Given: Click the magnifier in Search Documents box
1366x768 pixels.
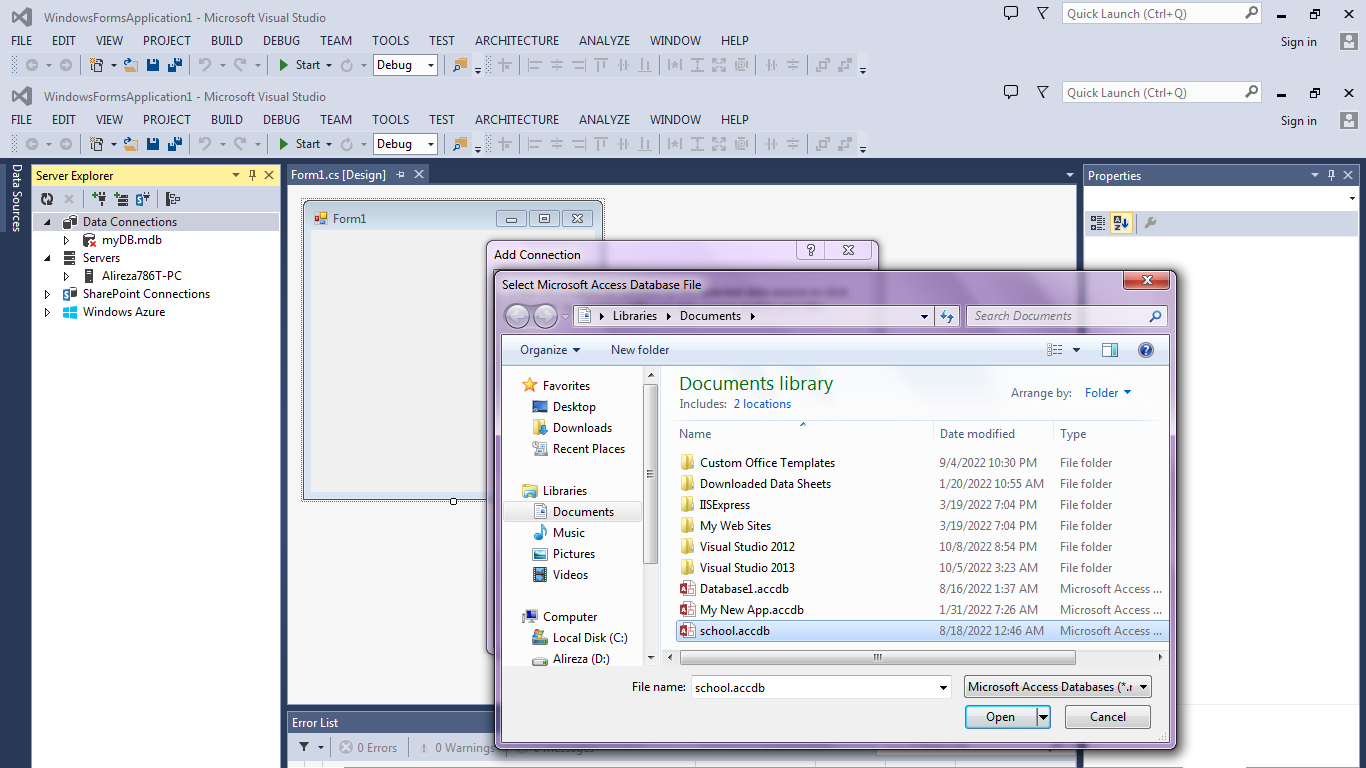Looking at the screenshot, I should pyautogui.click(x=1155, y=316).
